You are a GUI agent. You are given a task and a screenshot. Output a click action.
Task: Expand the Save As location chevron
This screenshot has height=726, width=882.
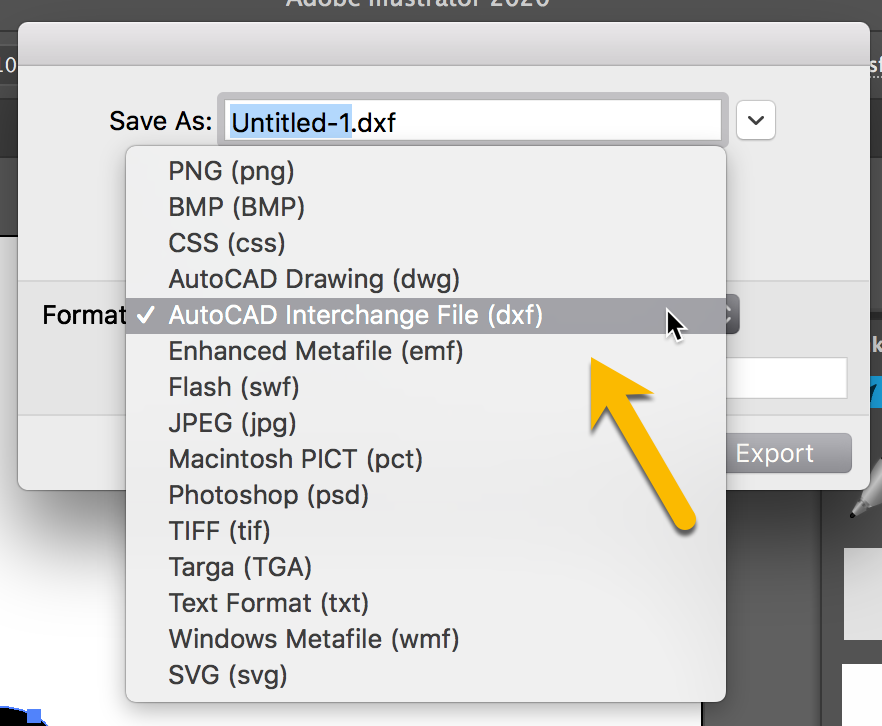tap(756, 121)
